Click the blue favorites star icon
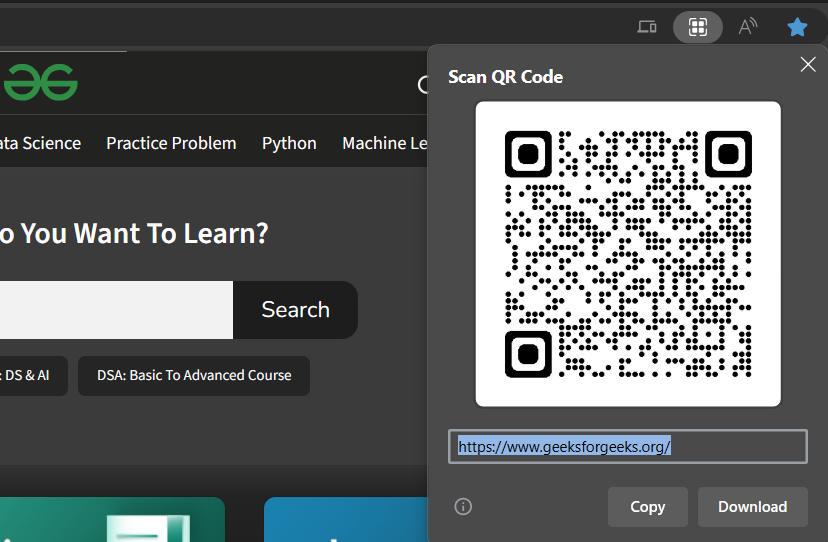 797,27
